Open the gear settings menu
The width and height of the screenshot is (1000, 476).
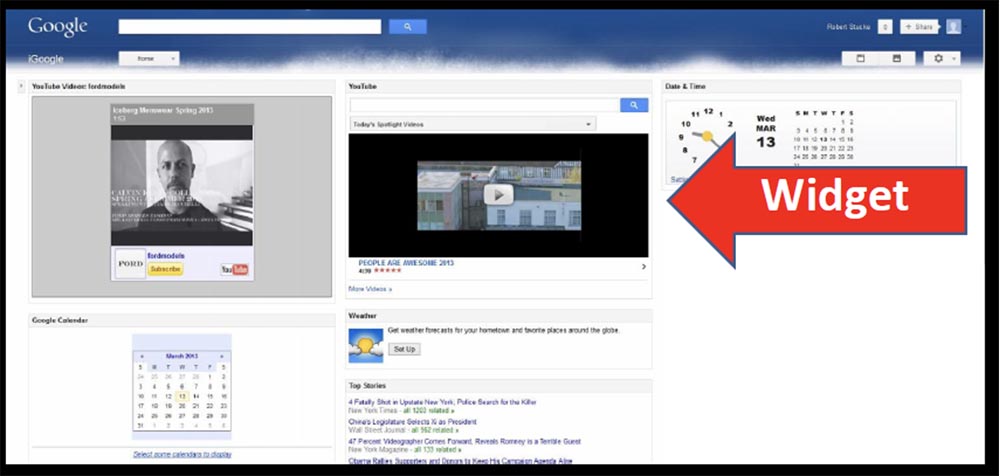click(941, 58)
